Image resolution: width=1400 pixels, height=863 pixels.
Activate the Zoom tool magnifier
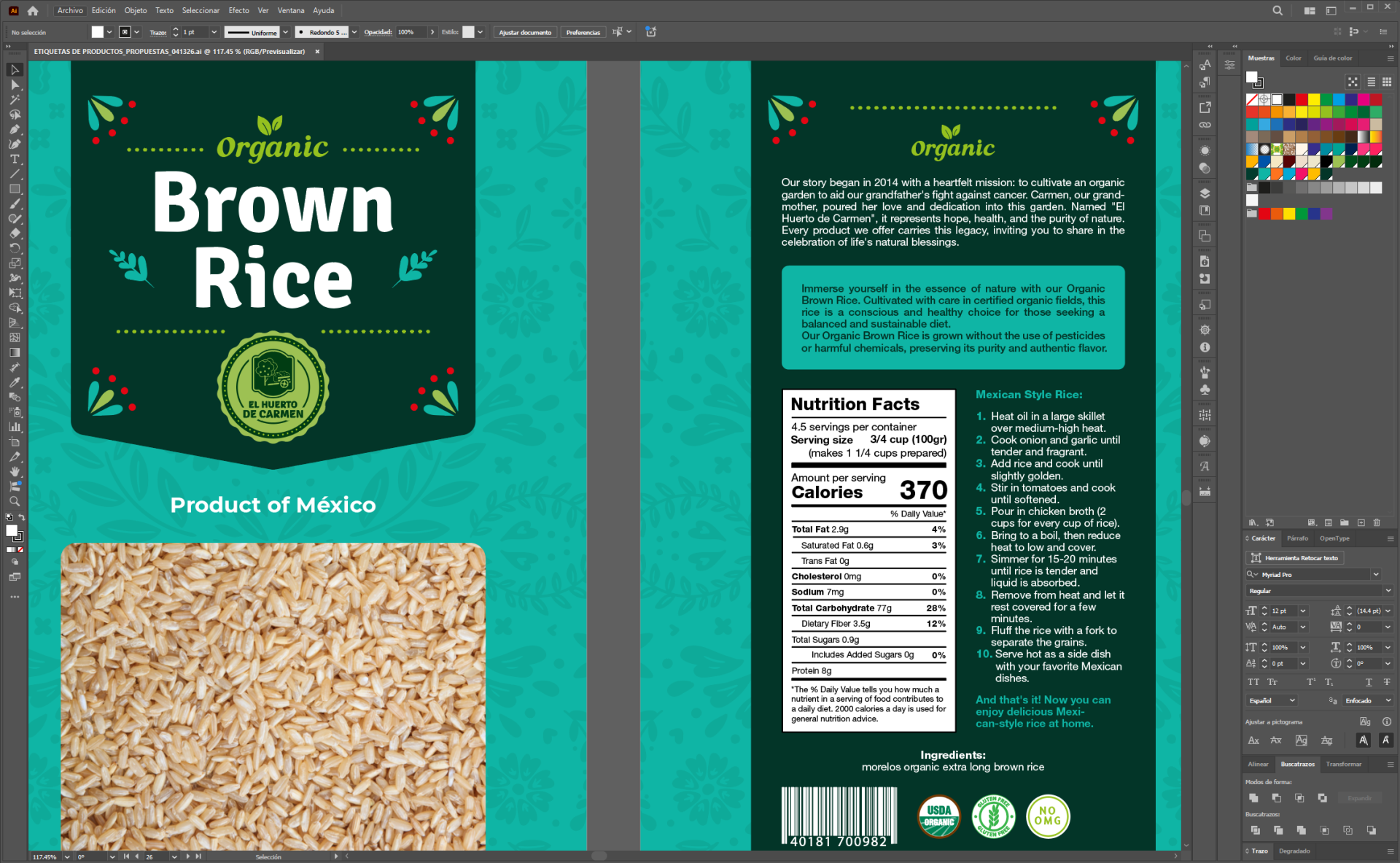click(x=15, y=501)
